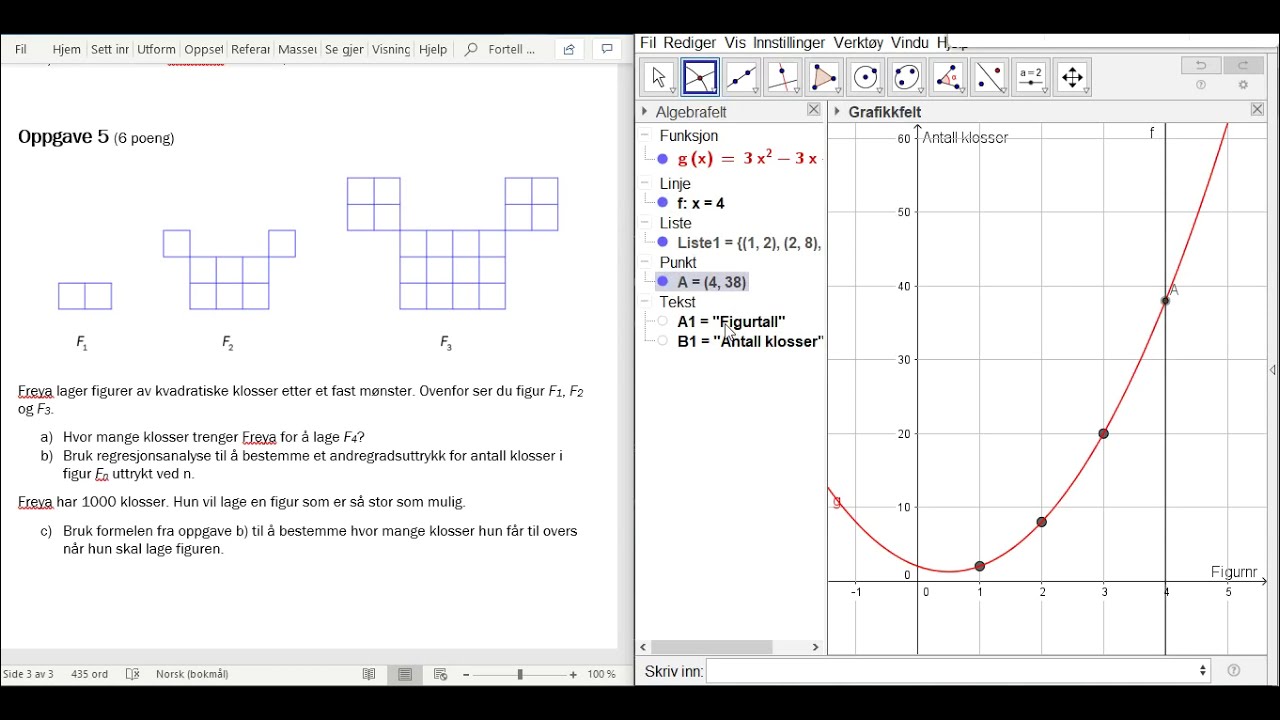
Task: Collapse the Tekst group
Action: 646,301
